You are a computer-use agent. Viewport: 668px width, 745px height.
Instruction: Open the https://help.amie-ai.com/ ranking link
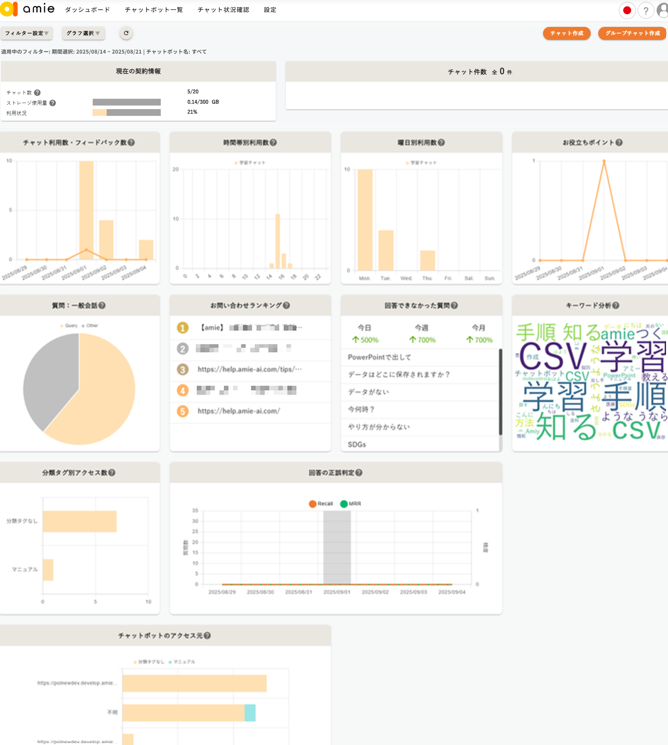click(x=238, y=411)
